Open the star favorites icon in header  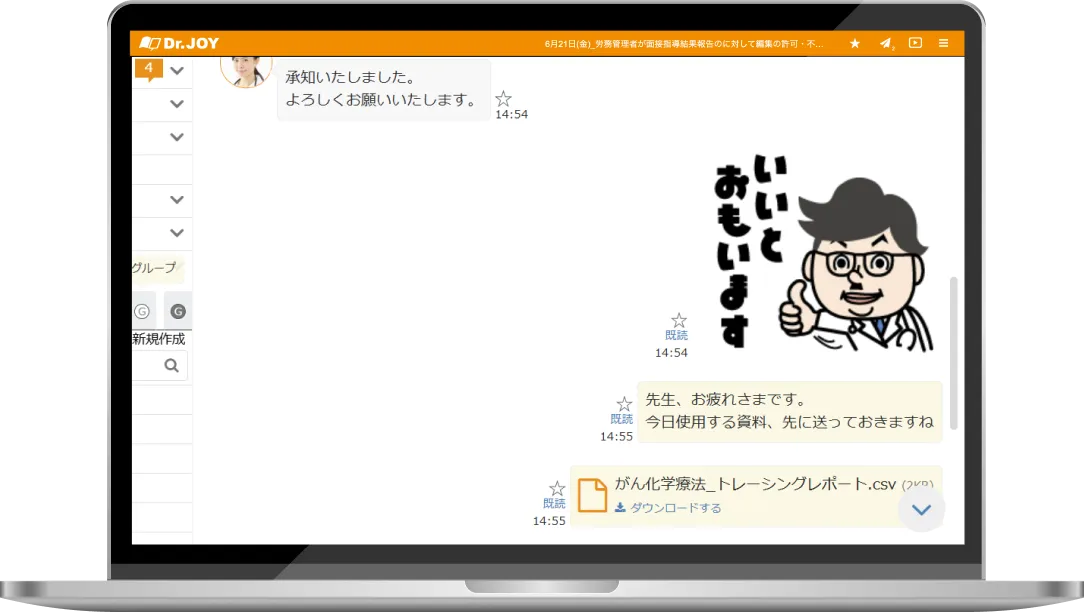855,43
